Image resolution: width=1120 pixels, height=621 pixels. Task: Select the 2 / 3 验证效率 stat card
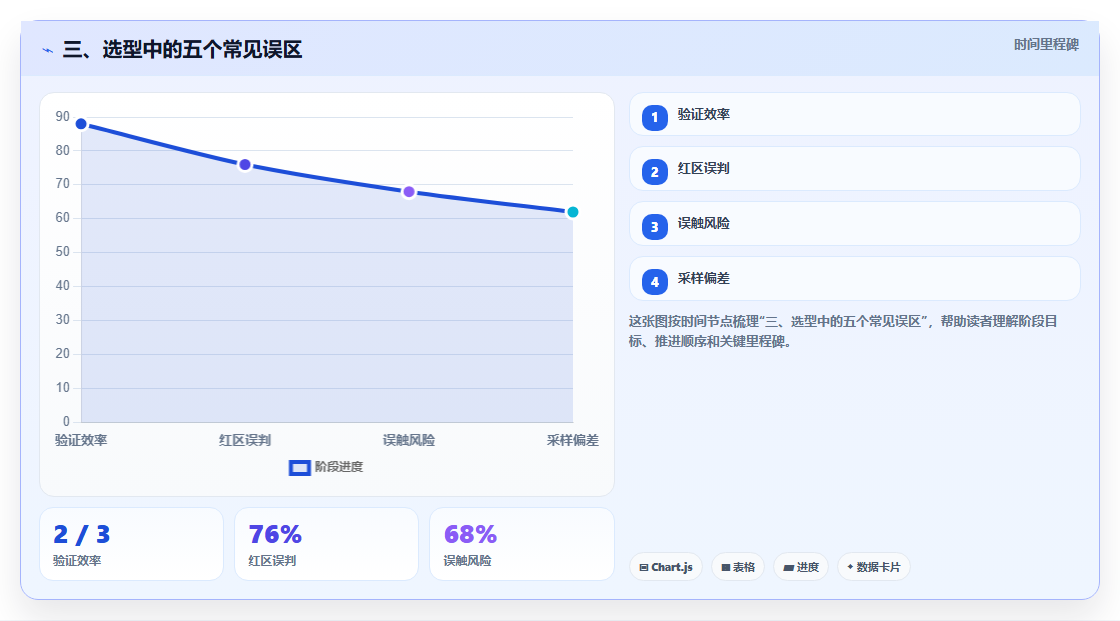131,544
